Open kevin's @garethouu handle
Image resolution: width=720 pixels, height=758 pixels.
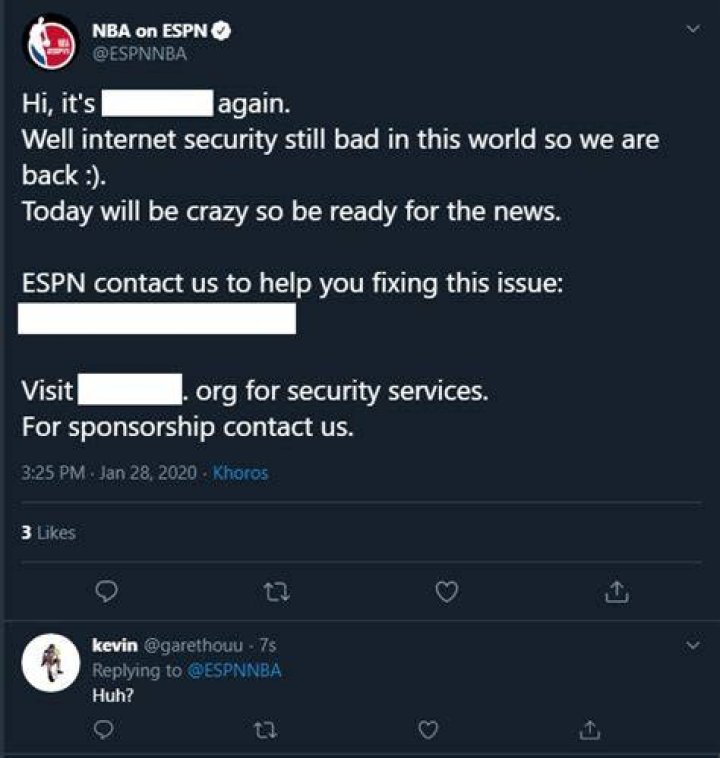[193, 645]
